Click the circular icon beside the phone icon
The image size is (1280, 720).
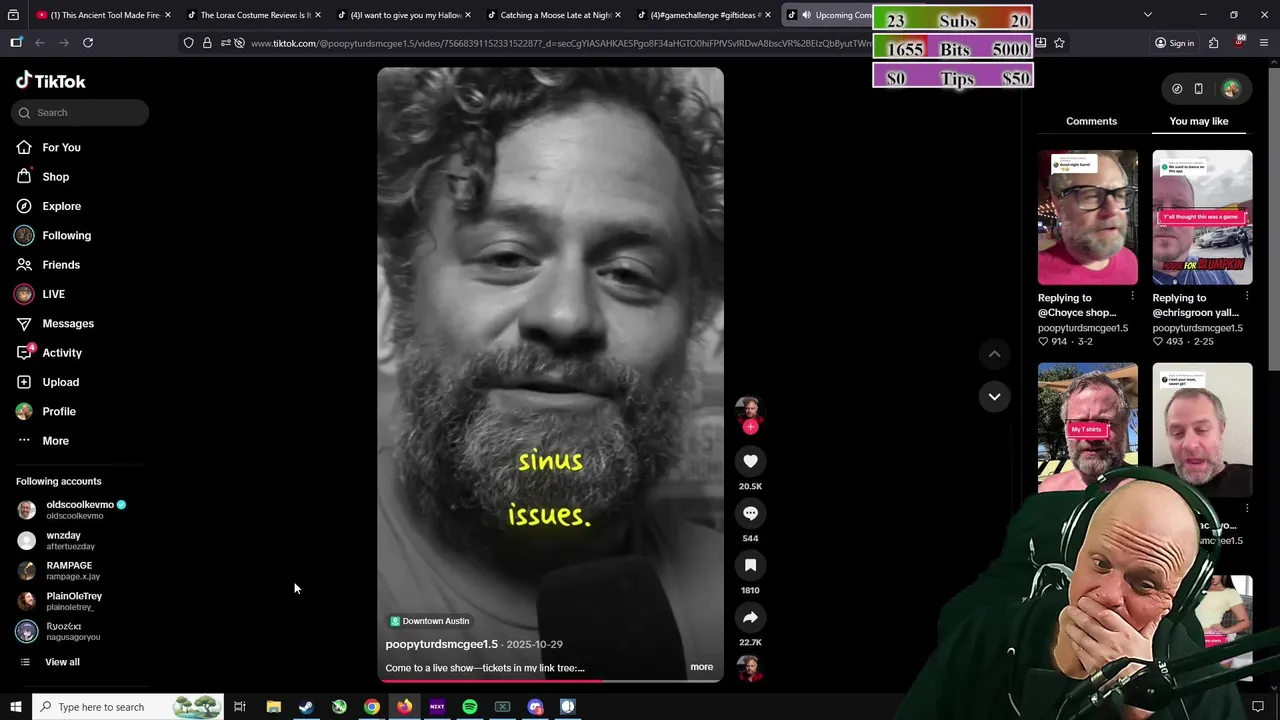point(1176,89)
